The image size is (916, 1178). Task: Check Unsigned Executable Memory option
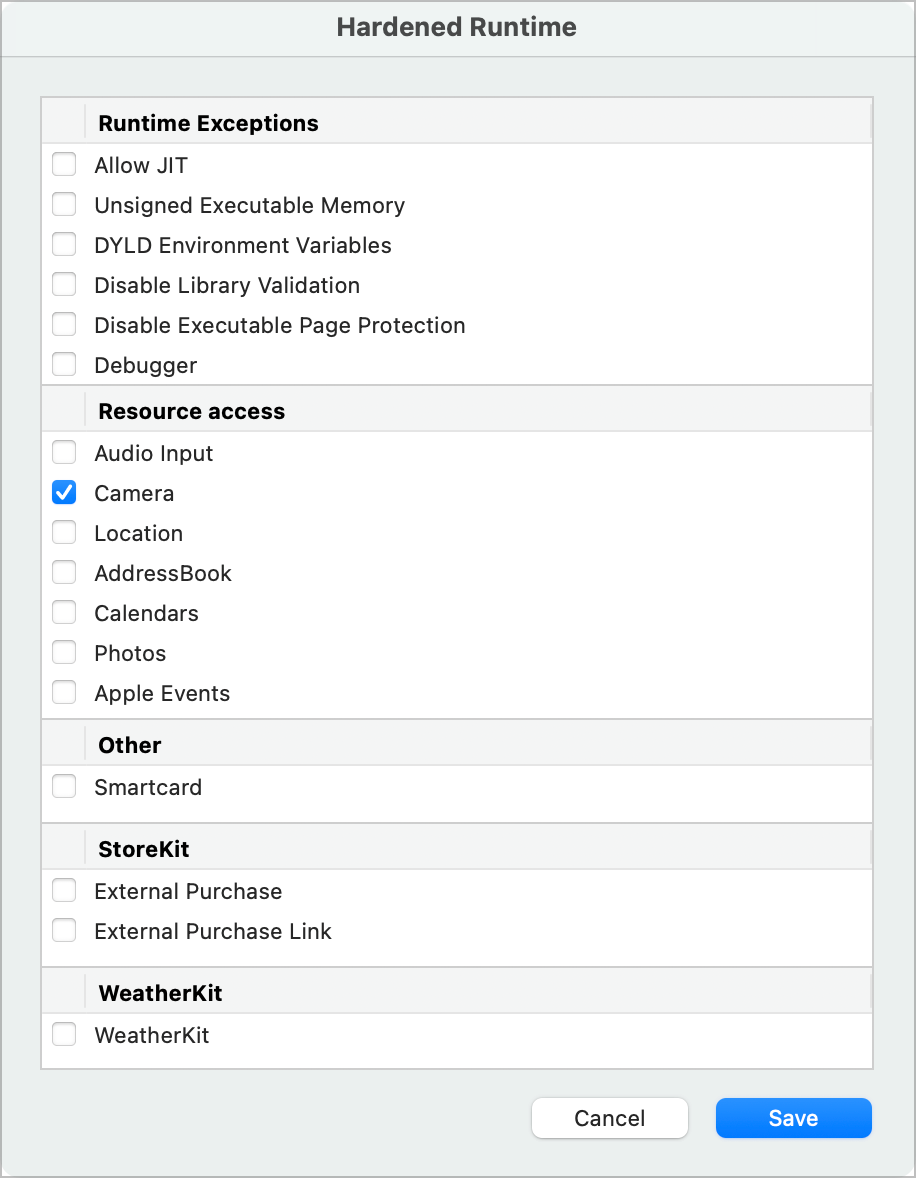(x=64, y=205)
